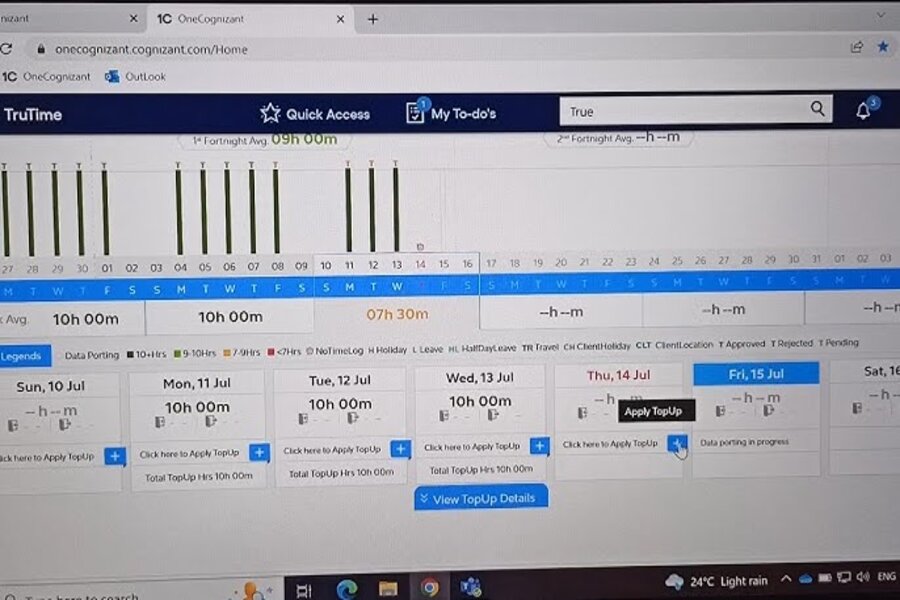Select date 11 on the timeline
Viewport: 900px width, 600px height.
349,265
